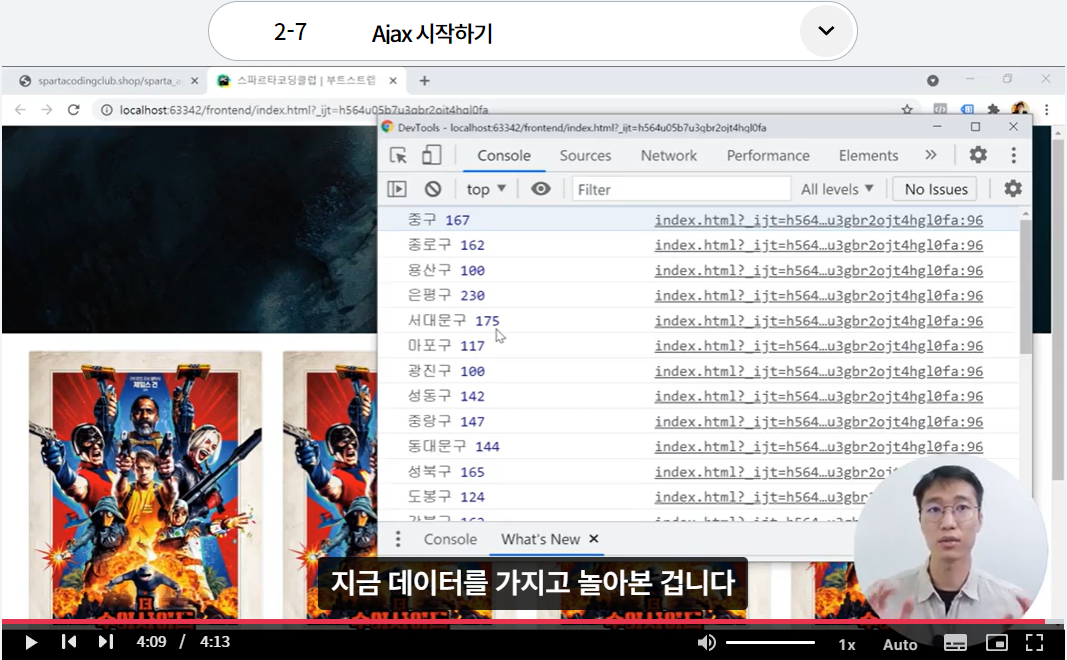This screenshot has height=660, width=1067.
Task: Click the first movie poster thumbnail
Action: (x=145, y=484)
